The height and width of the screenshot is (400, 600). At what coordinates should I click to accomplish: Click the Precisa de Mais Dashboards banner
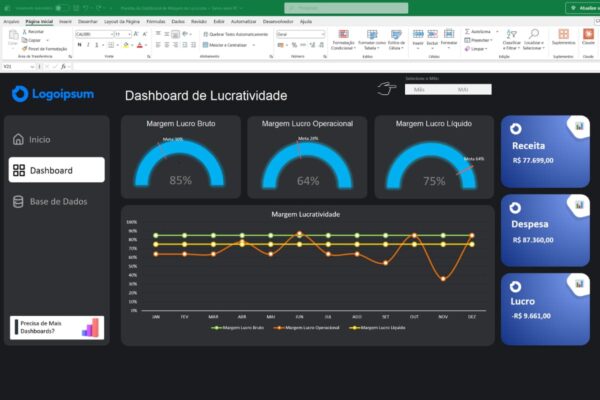(x=57, y=327)
